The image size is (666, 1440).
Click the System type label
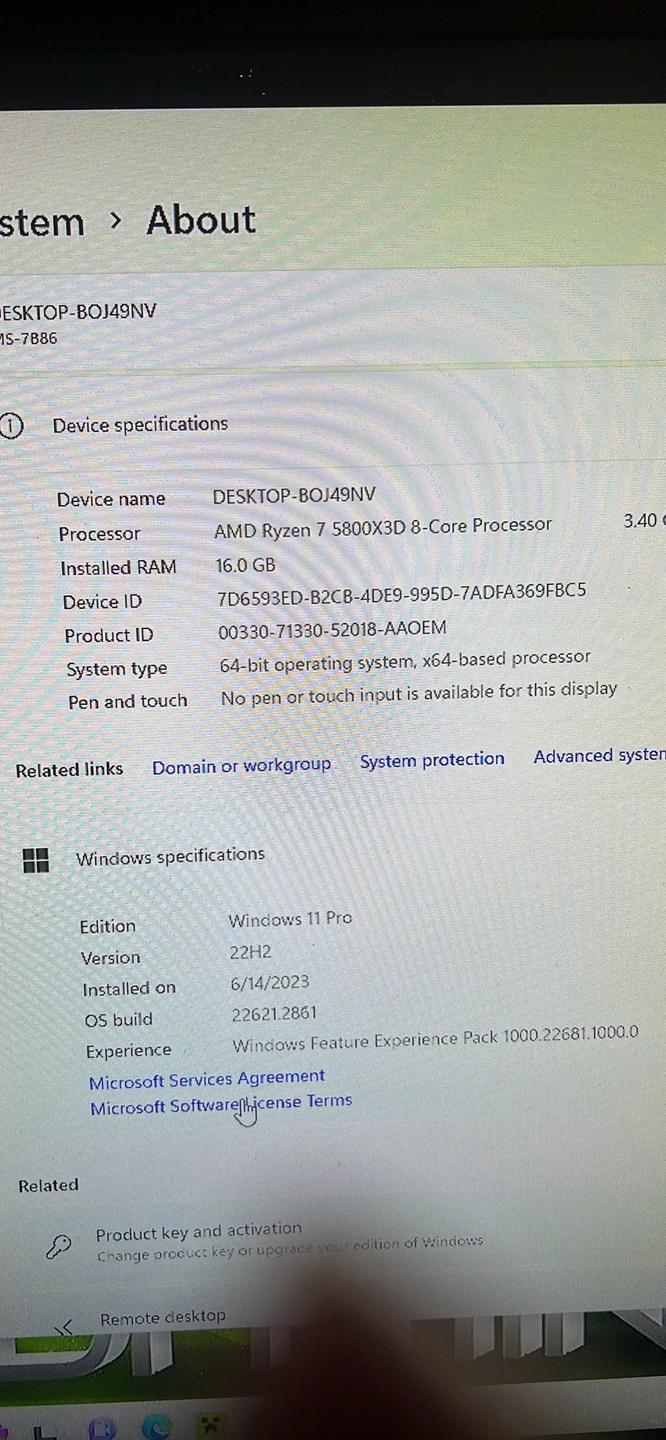point(116,669)
